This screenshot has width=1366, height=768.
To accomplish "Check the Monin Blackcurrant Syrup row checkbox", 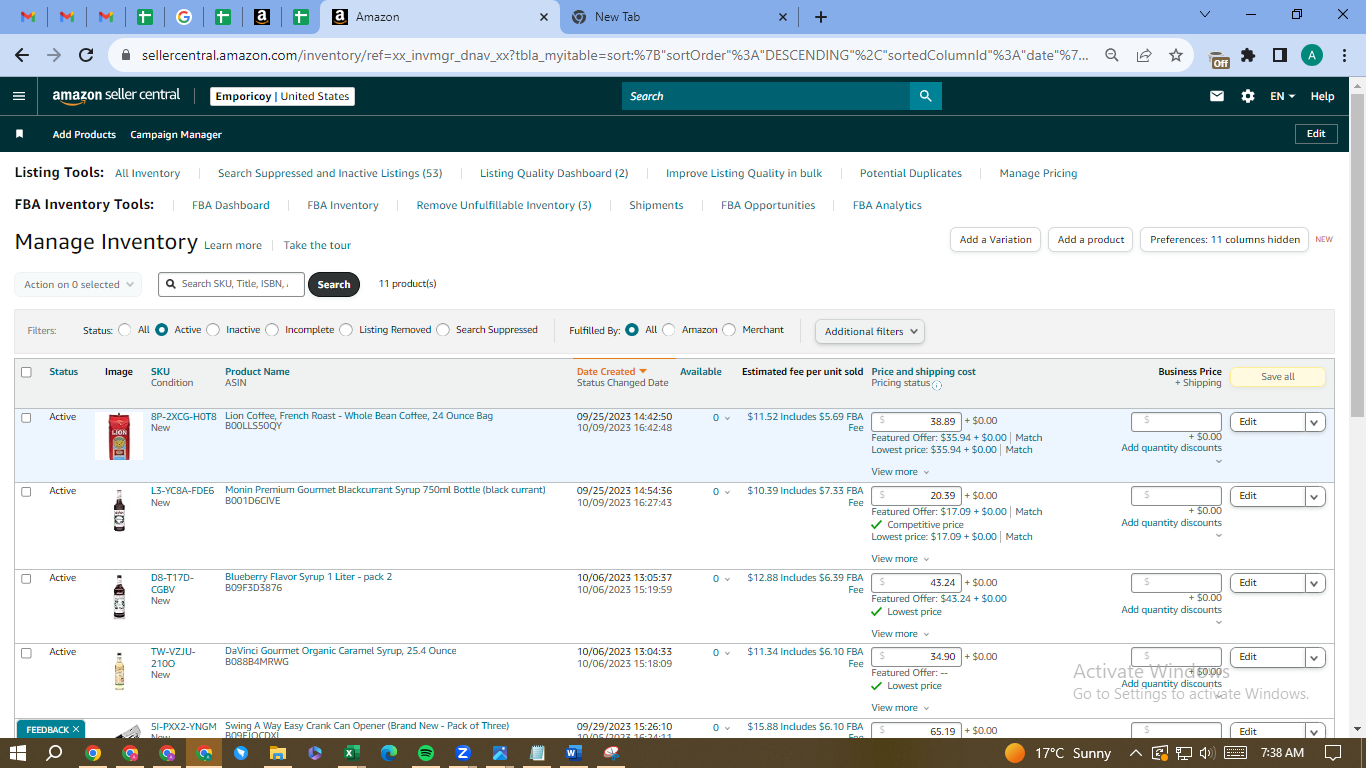I will (26, 492).
